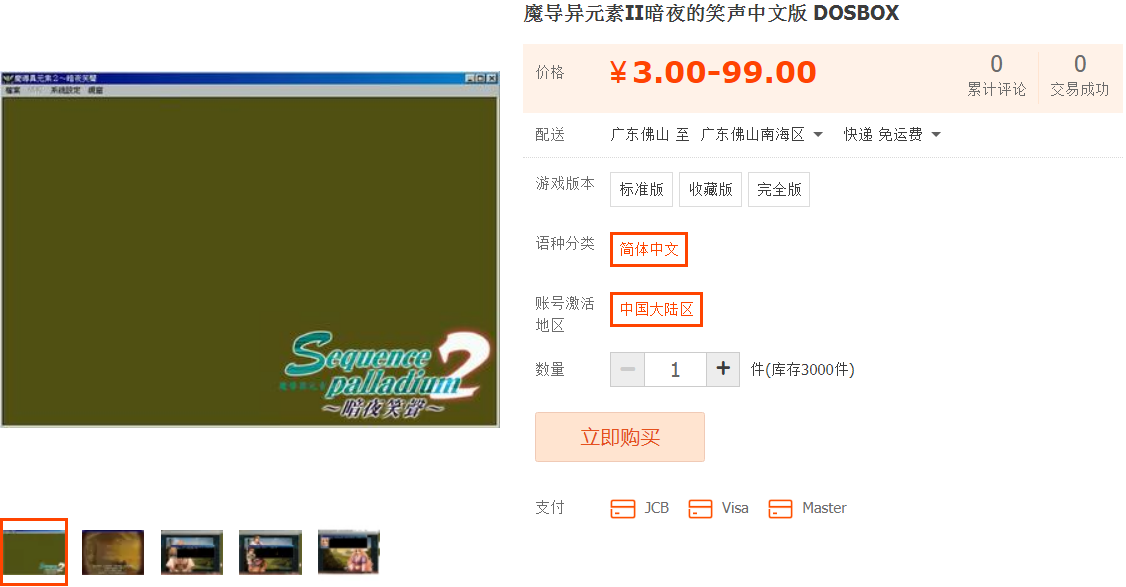The height and width of the screenshot is (587, 1126).
Task: Click the quantity input field
Action: [676, 369]
